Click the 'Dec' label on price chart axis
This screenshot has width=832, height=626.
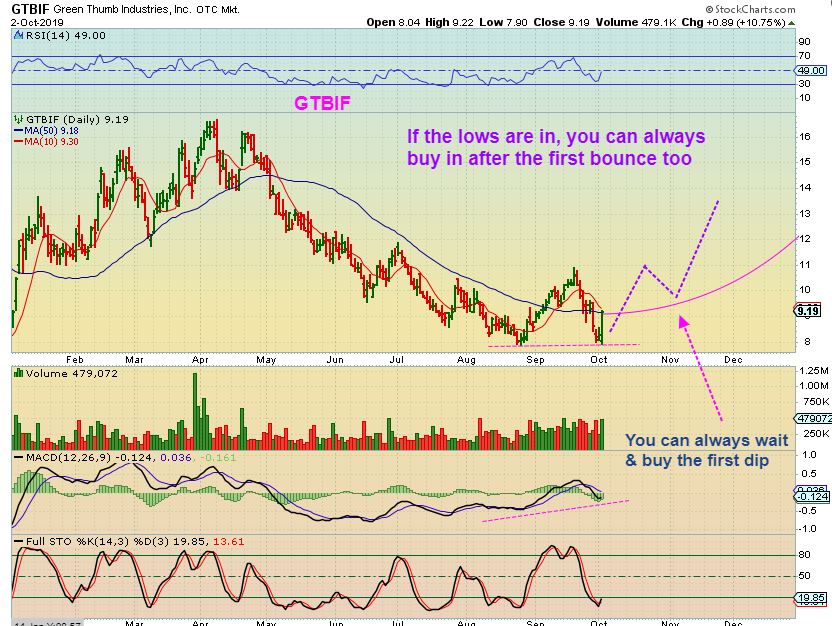pyautogui.click(x=733, y=360)
